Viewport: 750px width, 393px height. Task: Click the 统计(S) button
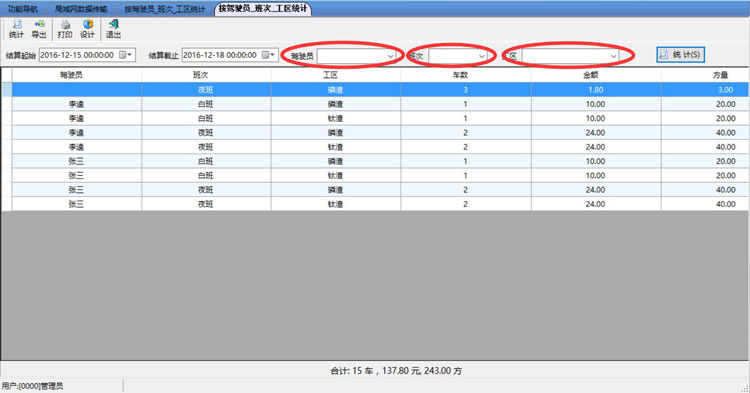click(681, 55)
